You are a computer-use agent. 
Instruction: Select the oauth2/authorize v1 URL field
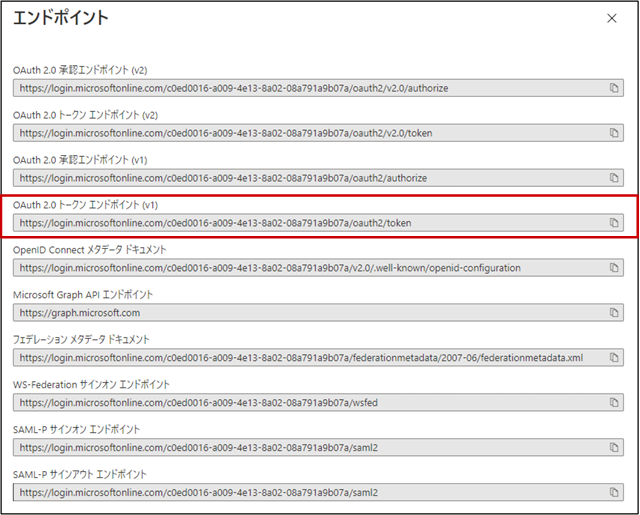[x=318, y=178]
